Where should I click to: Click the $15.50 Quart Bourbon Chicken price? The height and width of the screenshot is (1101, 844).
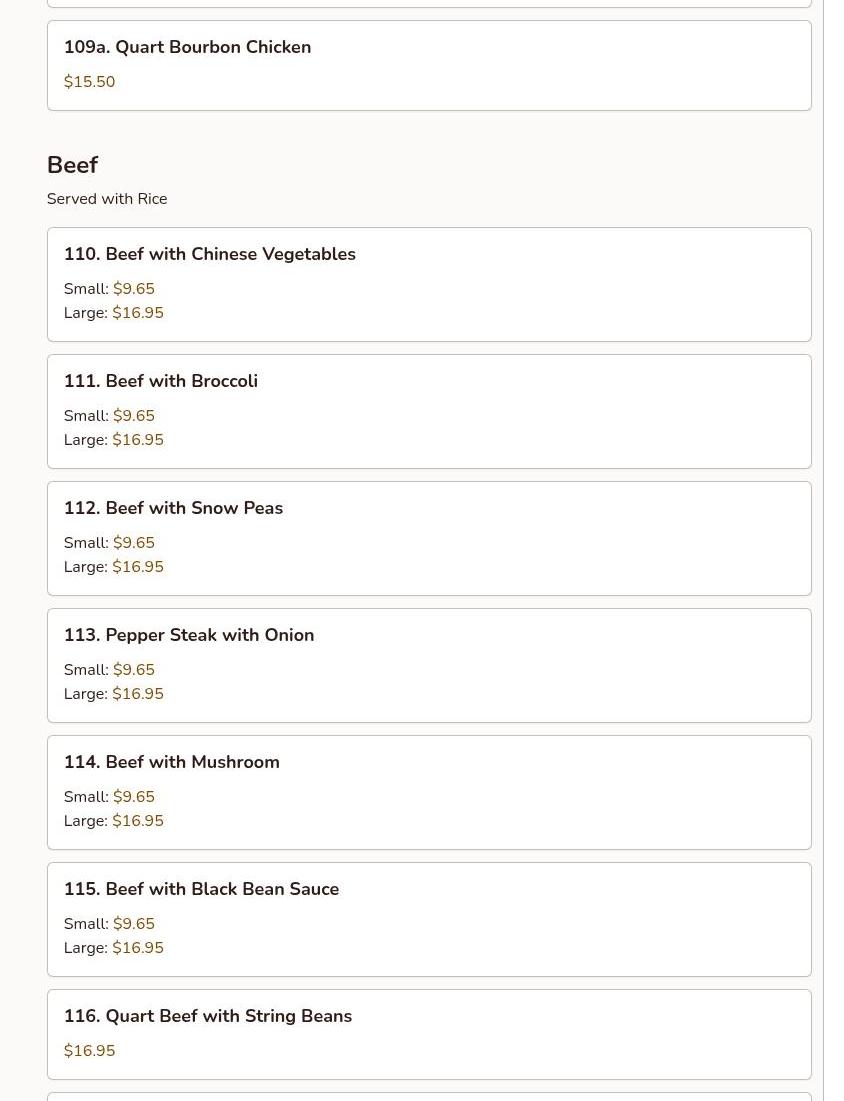pos(89,82)
